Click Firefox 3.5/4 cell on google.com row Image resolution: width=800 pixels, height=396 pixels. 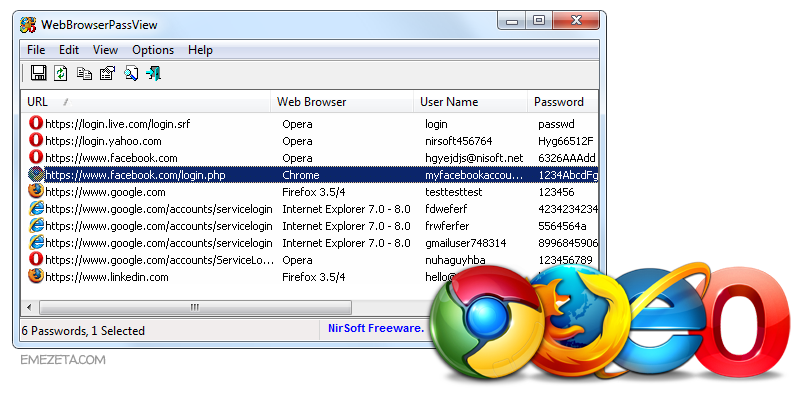click(x=314, y=192)
